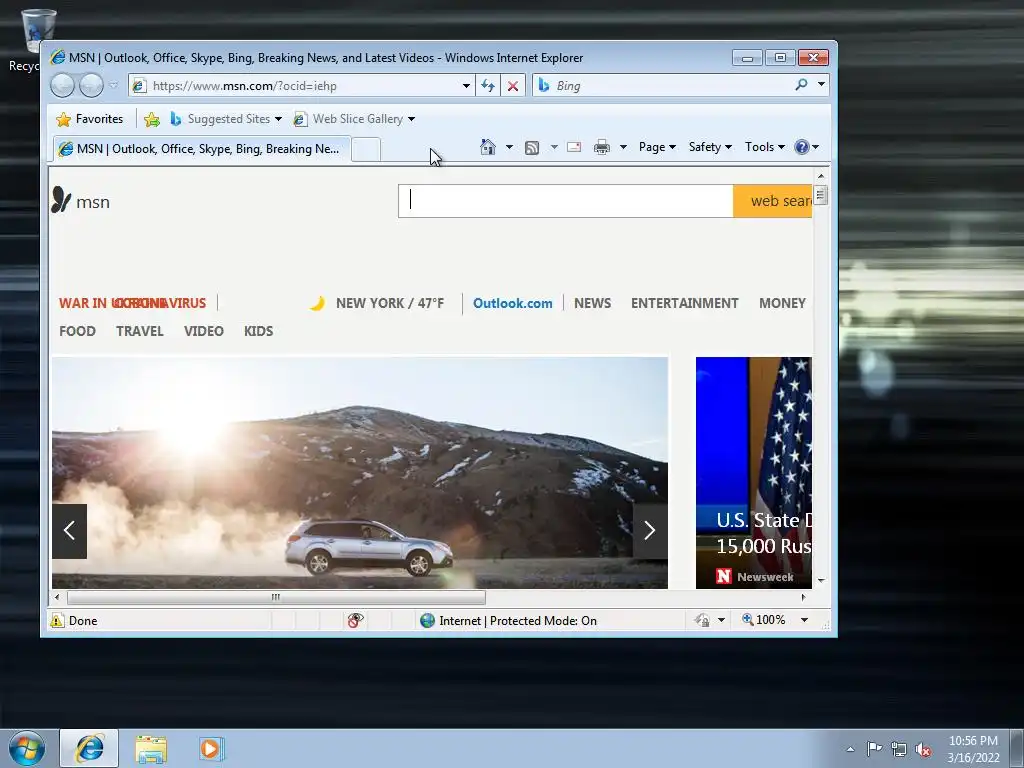The width and height of the screenshot is (1024, 768).
Task: Open the Outlook.com link
Action: click(x=513, y=303)
